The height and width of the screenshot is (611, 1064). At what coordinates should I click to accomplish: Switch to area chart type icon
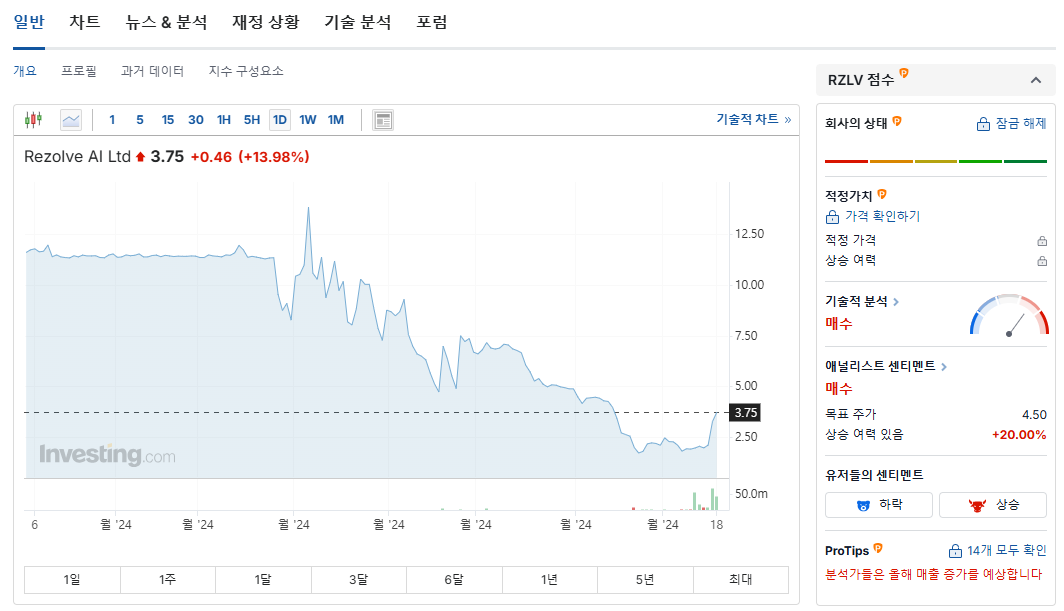[x=71, y=120]
